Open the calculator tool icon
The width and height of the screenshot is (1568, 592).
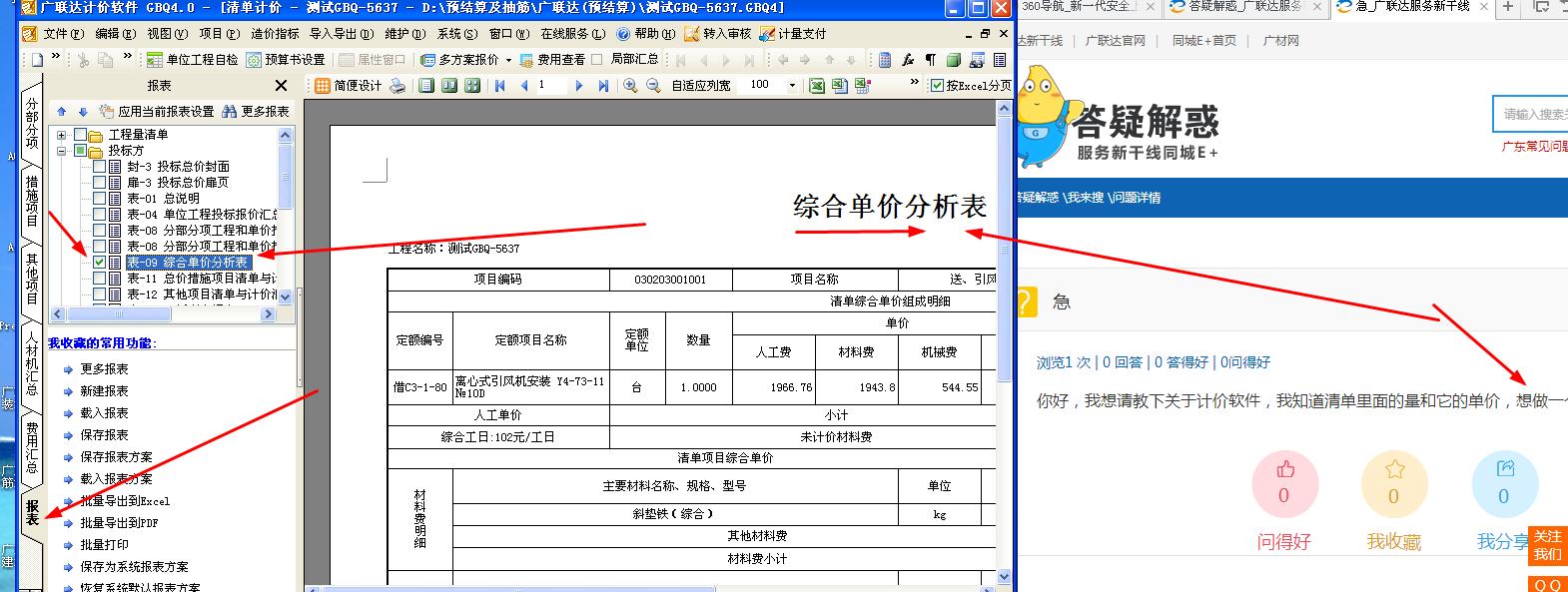[885, 60]
